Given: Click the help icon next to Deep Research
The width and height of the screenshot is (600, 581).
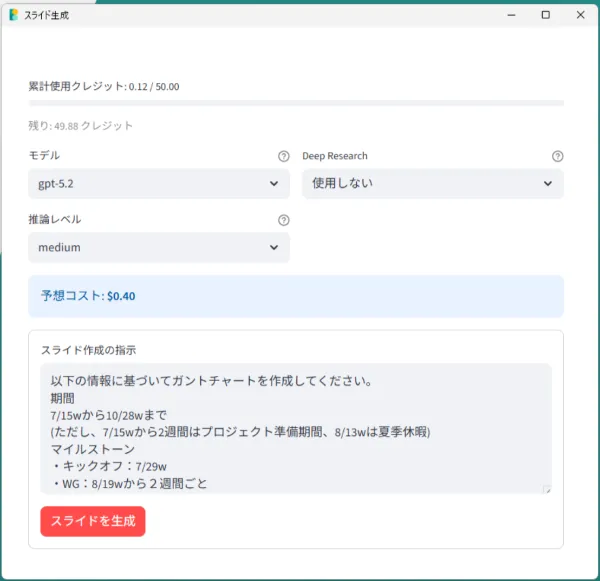Looking at the screenshot, I should (x=558, y=156).
